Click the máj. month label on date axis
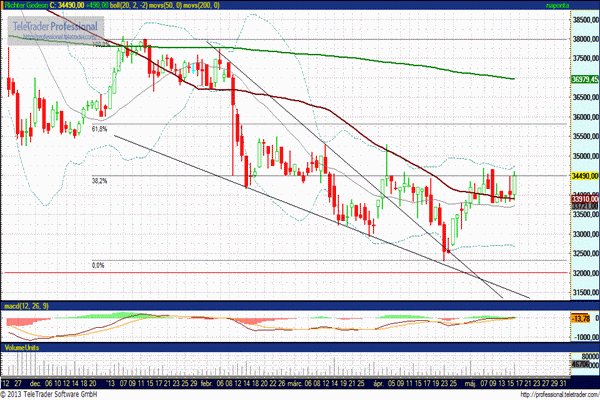600x400 pixels. point(470,383)
